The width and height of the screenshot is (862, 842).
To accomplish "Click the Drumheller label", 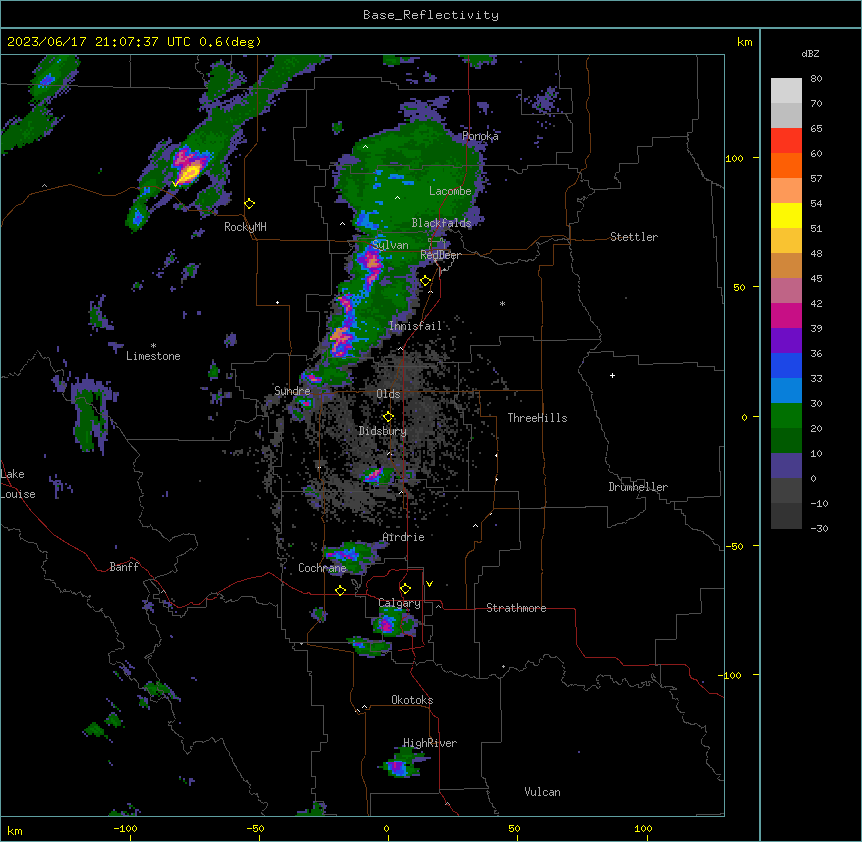I will coord(638,487).
